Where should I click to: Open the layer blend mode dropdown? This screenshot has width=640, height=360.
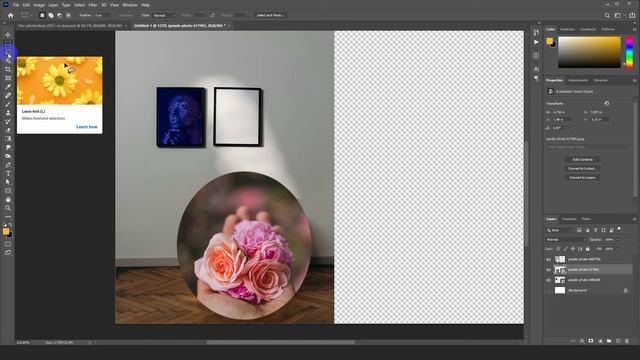tap(566, 240)
